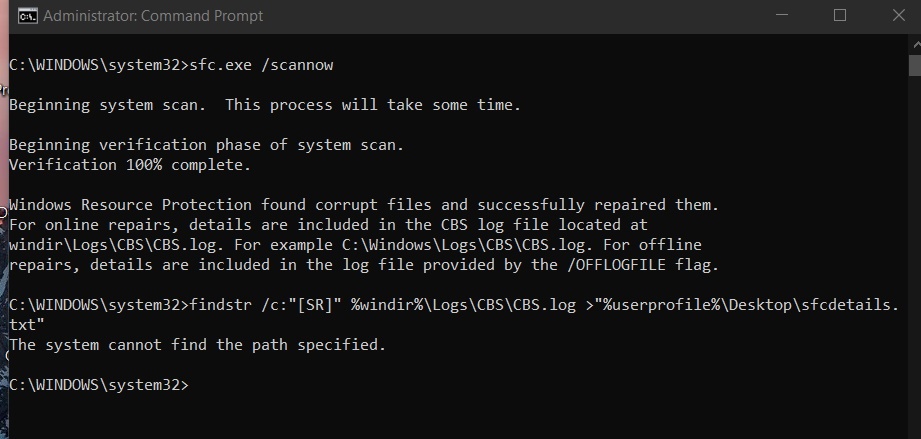Viewport: 921px width, 439px height.
Task: Close the Administrator Command Prompt window
Action: (x=898, y=15)
